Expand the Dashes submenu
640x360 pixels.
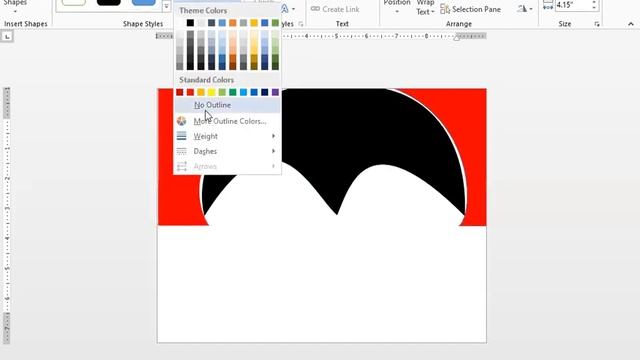[x=227, y=151]
